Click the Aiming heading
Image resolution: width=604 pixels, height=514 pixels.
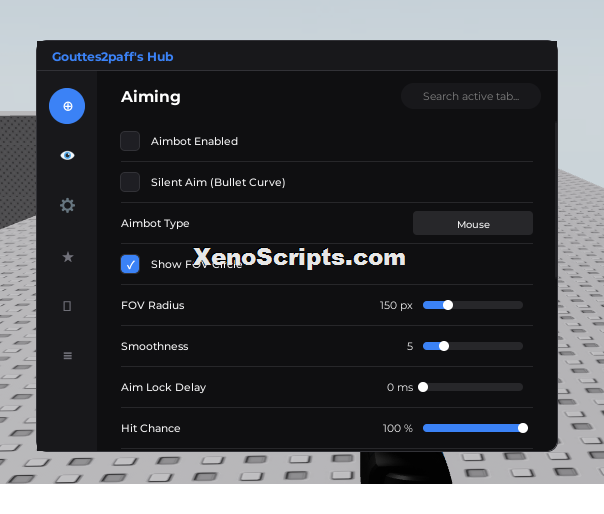(151, 96)
